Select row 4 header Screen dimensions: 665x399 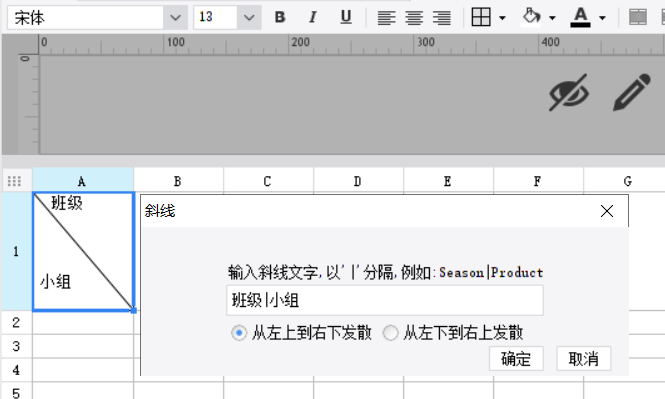pos(17,370)
